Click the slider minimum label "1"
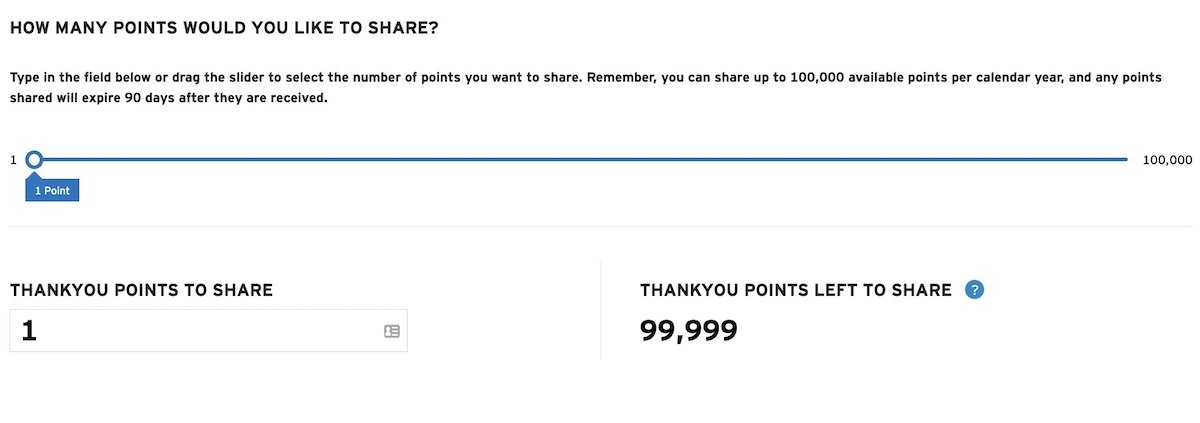The width and height of the screenshot is (1200, 423). point(14,160)
